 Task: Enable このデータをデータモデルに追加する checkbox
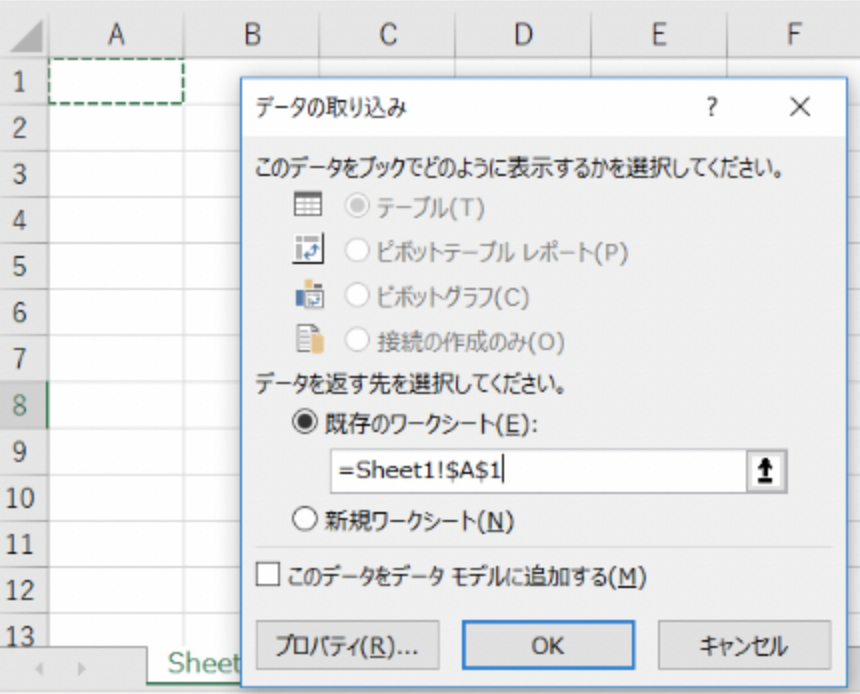[x=268, y=575]
